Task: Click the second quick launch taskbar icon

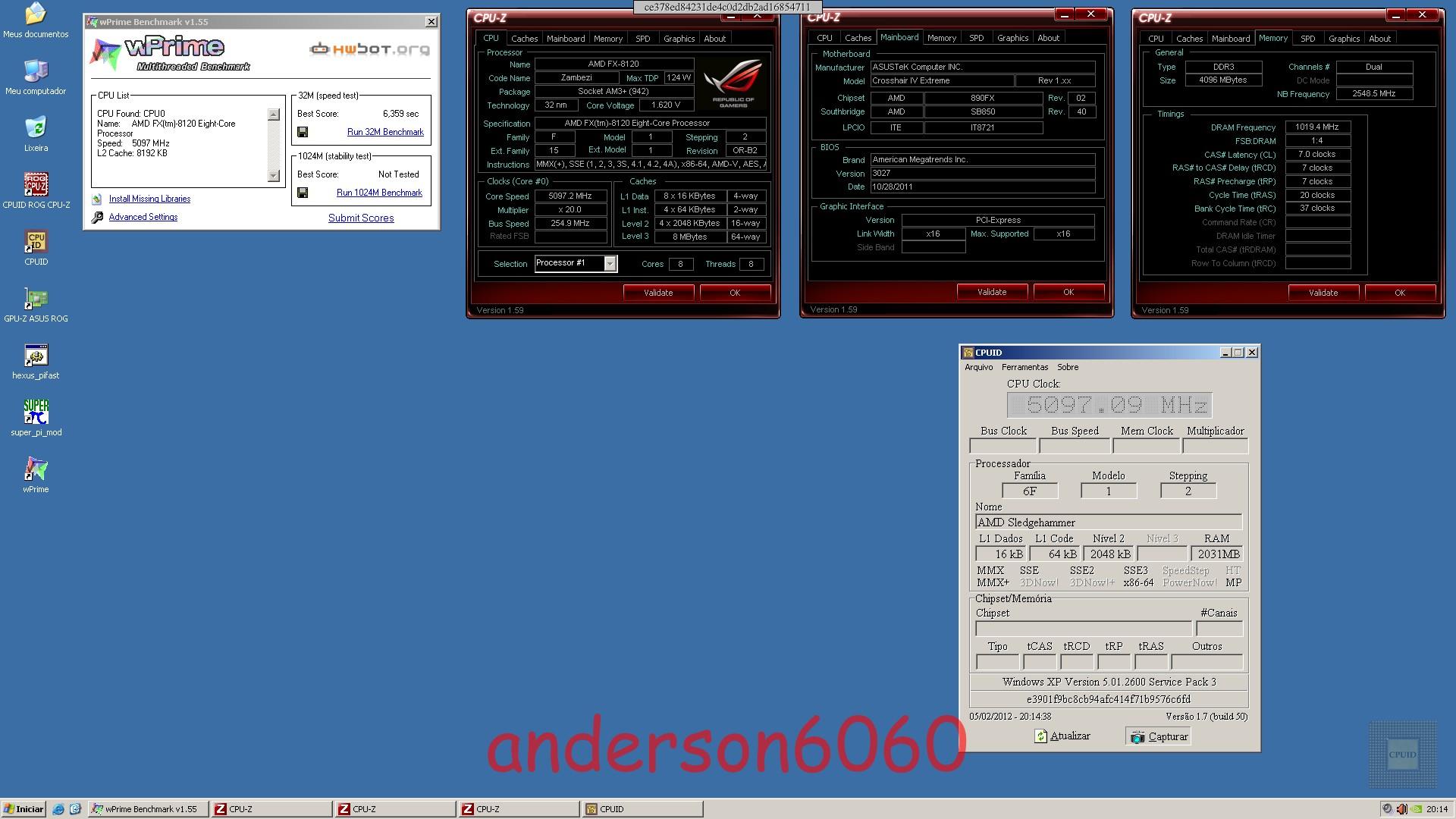Action: [x=75, y=809]
